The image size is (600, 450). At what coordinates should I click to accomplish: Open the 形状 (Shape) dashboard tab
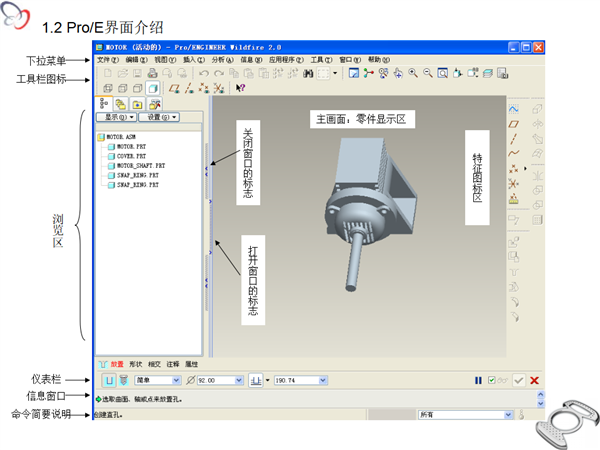[x=135, y=364]
